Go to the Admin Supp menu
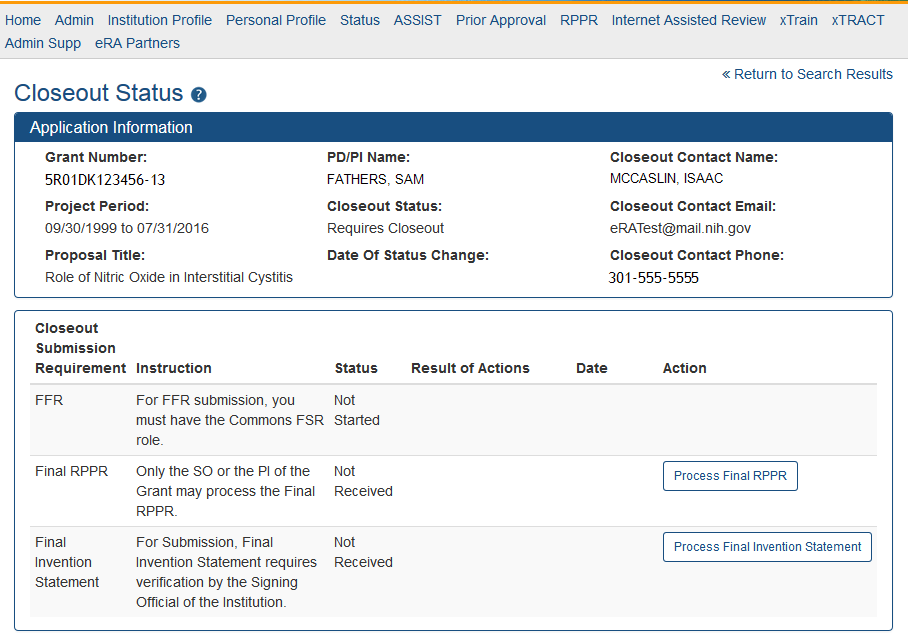908x638 pixels. tap(43, 43)
